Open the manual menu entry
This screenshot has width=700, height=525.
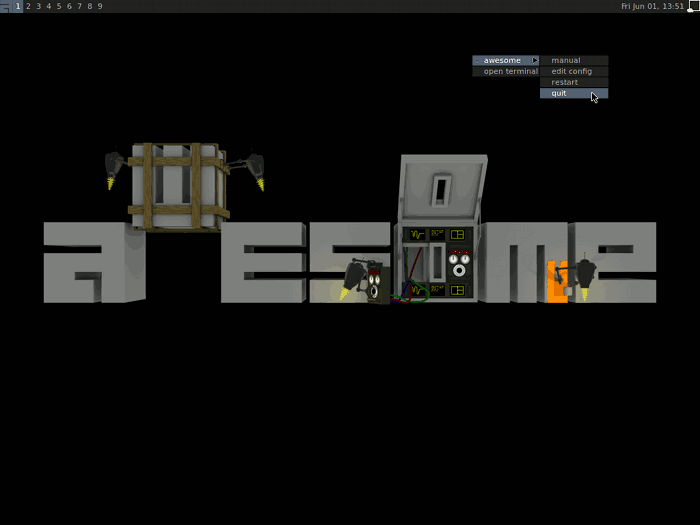pos(574,60)
